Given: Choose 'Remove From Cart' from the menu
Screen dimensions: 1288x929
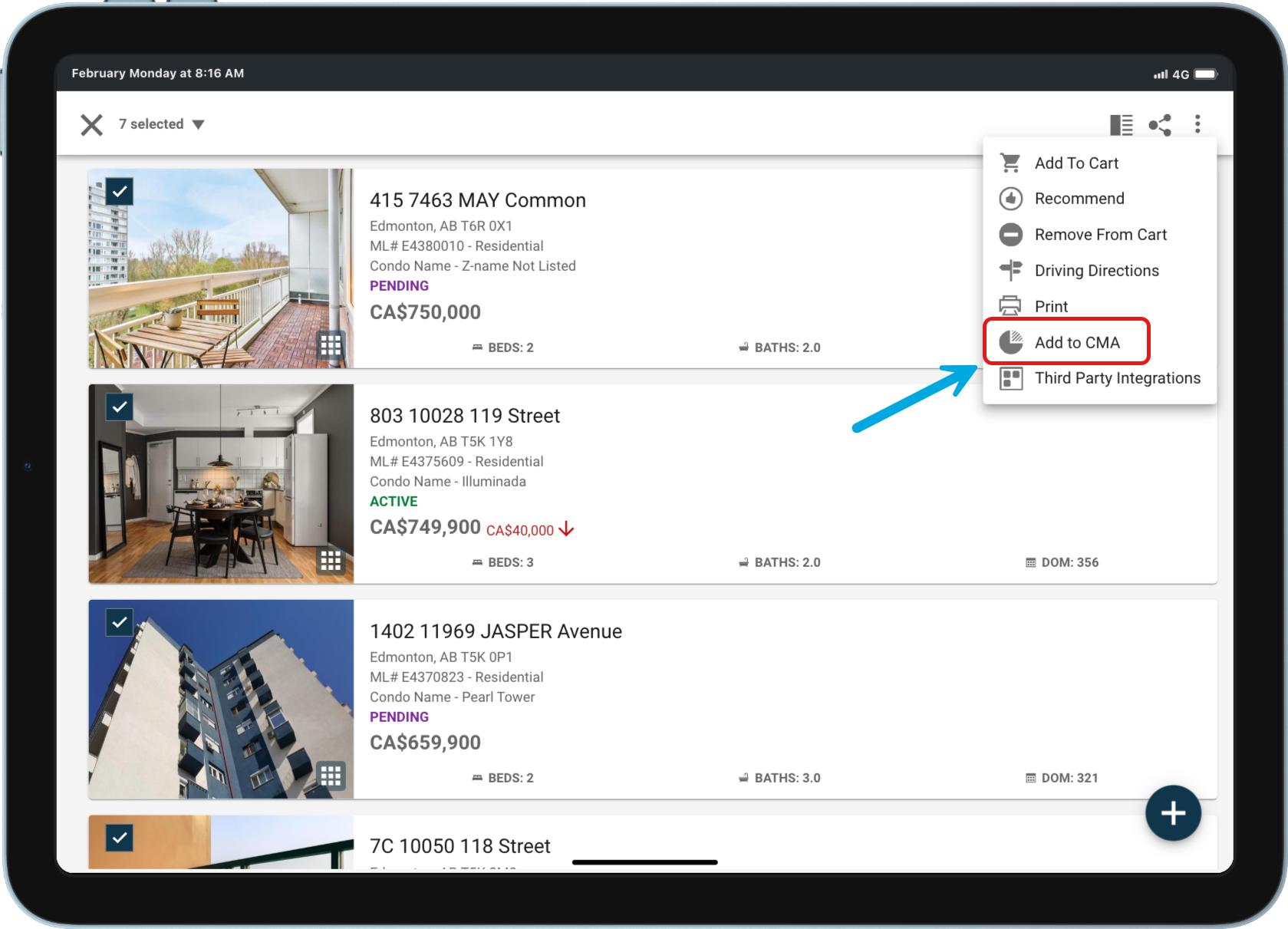Looking at the screenshot, I should click(1099, 235).
